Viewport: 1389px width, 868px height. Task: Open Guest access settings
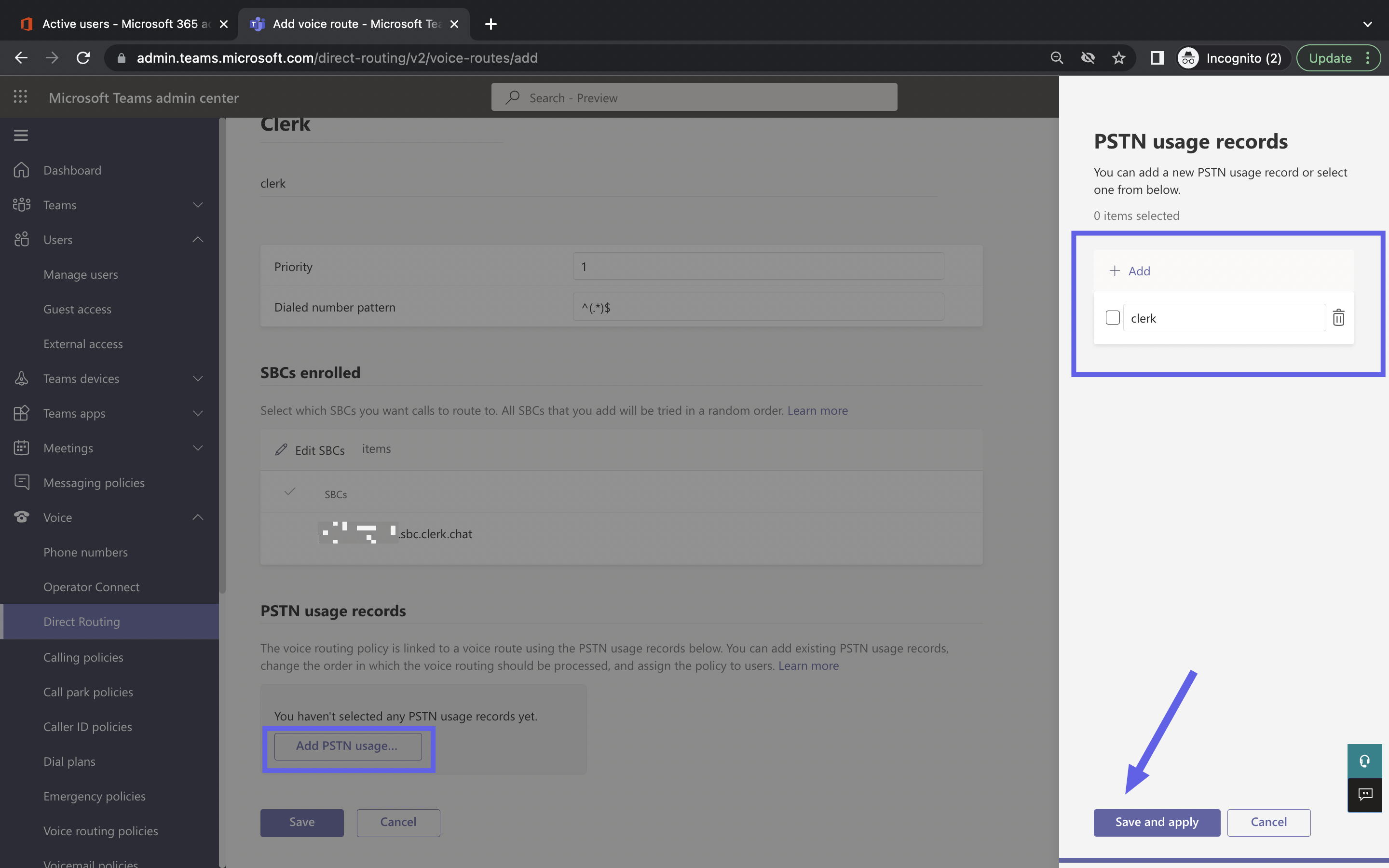tap(78, 309)
